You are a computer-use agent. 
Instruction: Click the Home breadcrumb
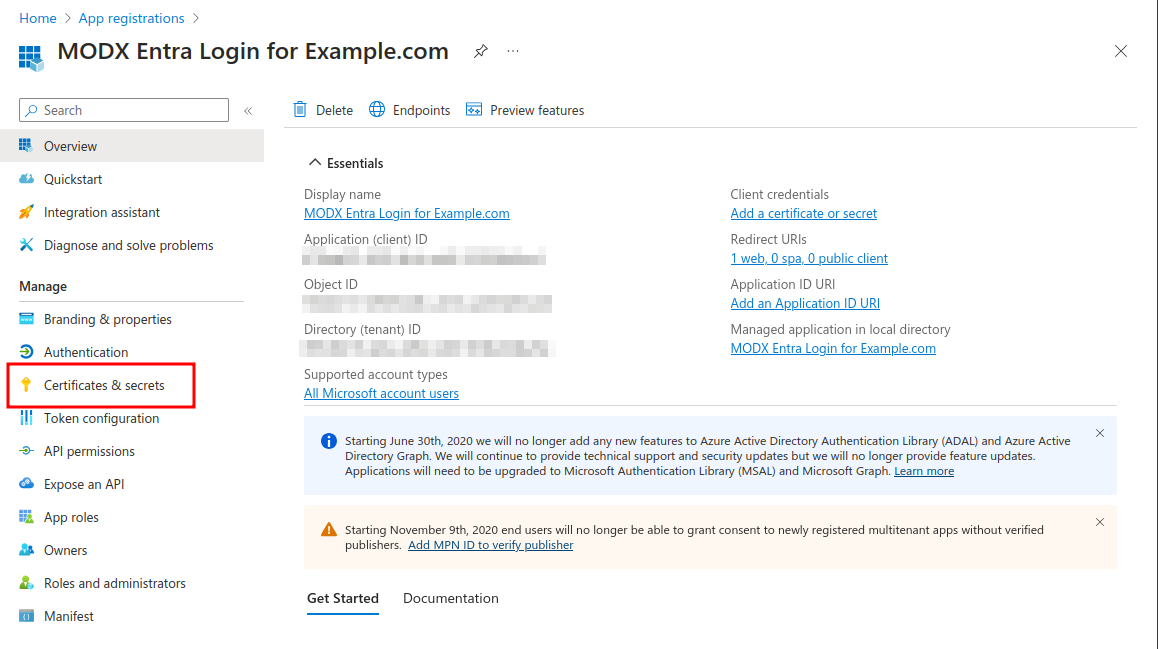click(x=38, y=18)
